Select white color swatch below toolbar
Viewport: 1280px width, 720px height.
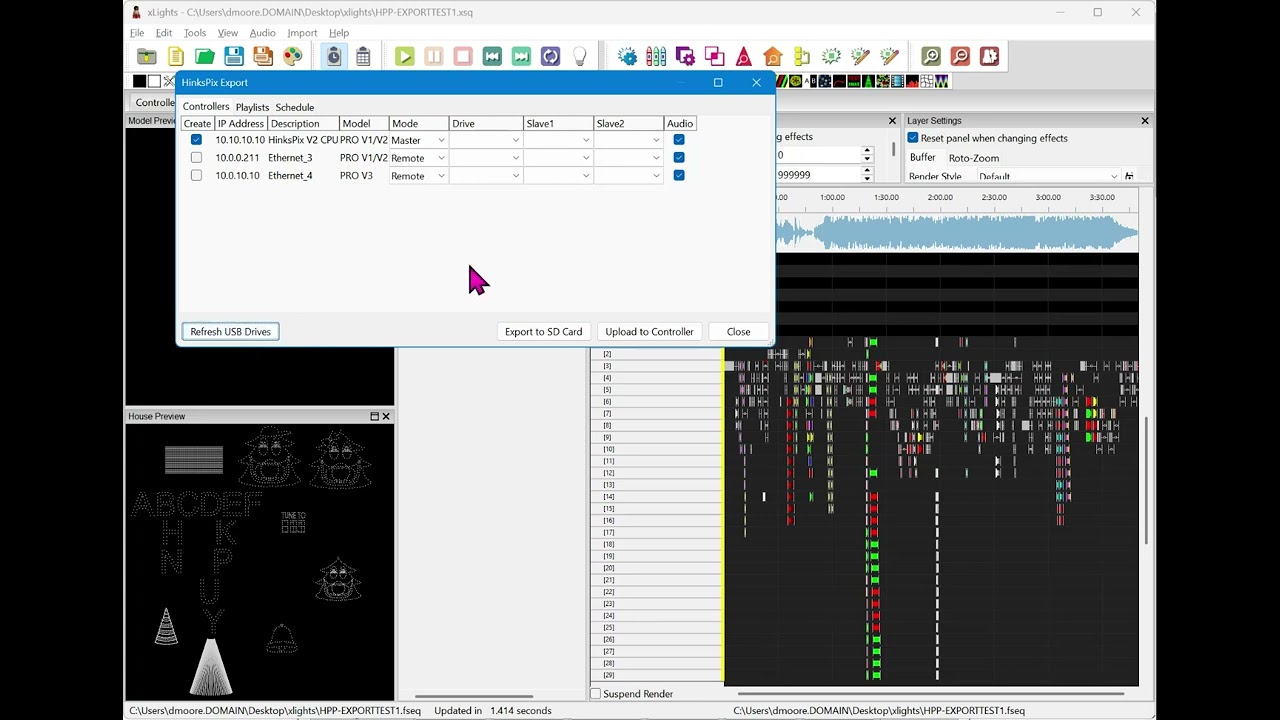tap(154, 81)
